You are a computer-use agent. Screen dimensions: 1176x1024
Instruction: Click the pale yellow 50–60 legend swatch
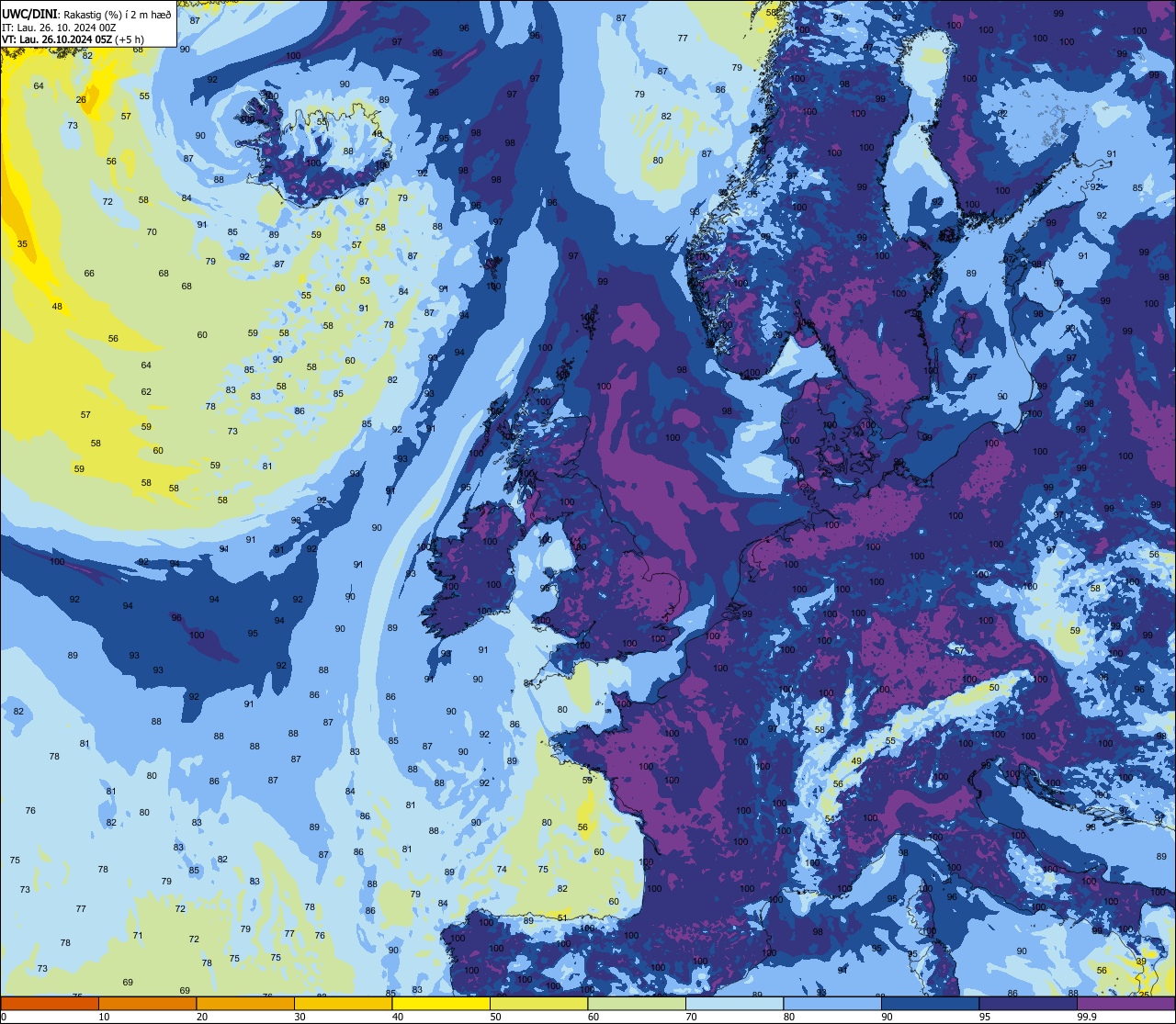(538, 1003)
